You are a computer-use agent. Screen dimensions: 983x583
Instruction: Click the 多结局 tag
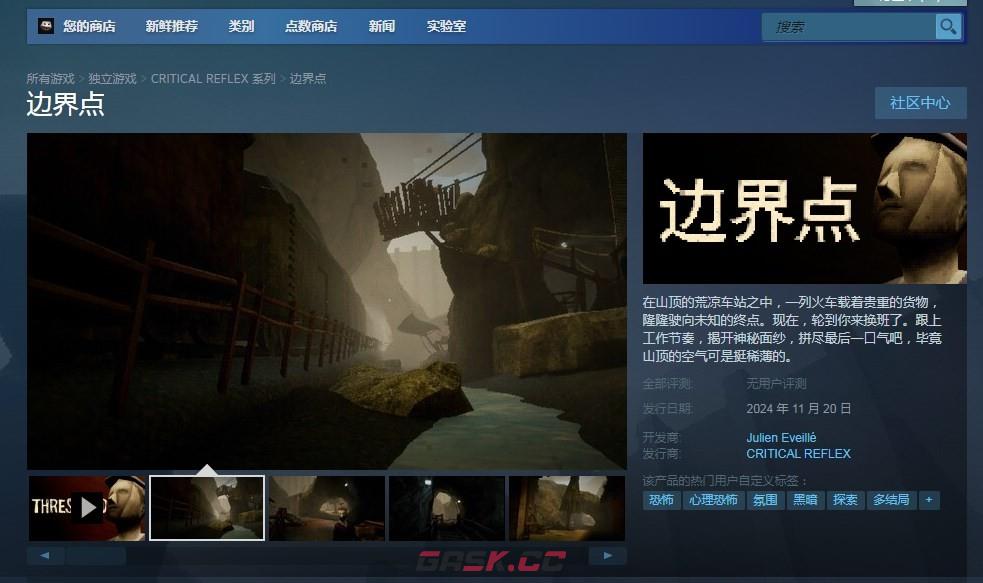click(891, 500)
